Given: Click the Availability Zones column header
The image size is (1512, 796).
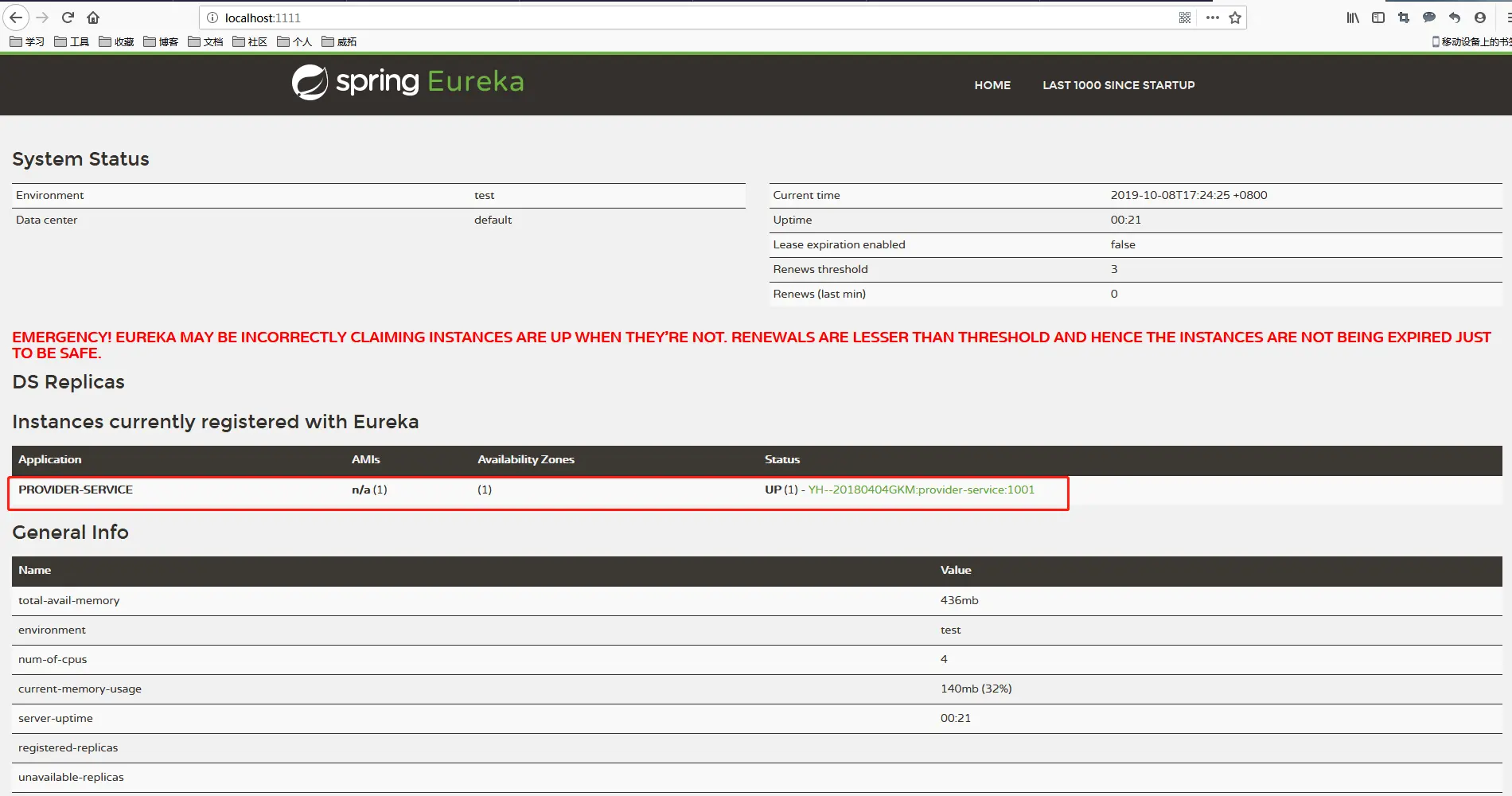Looking at the screenshot, I should [x=526, y=459].
